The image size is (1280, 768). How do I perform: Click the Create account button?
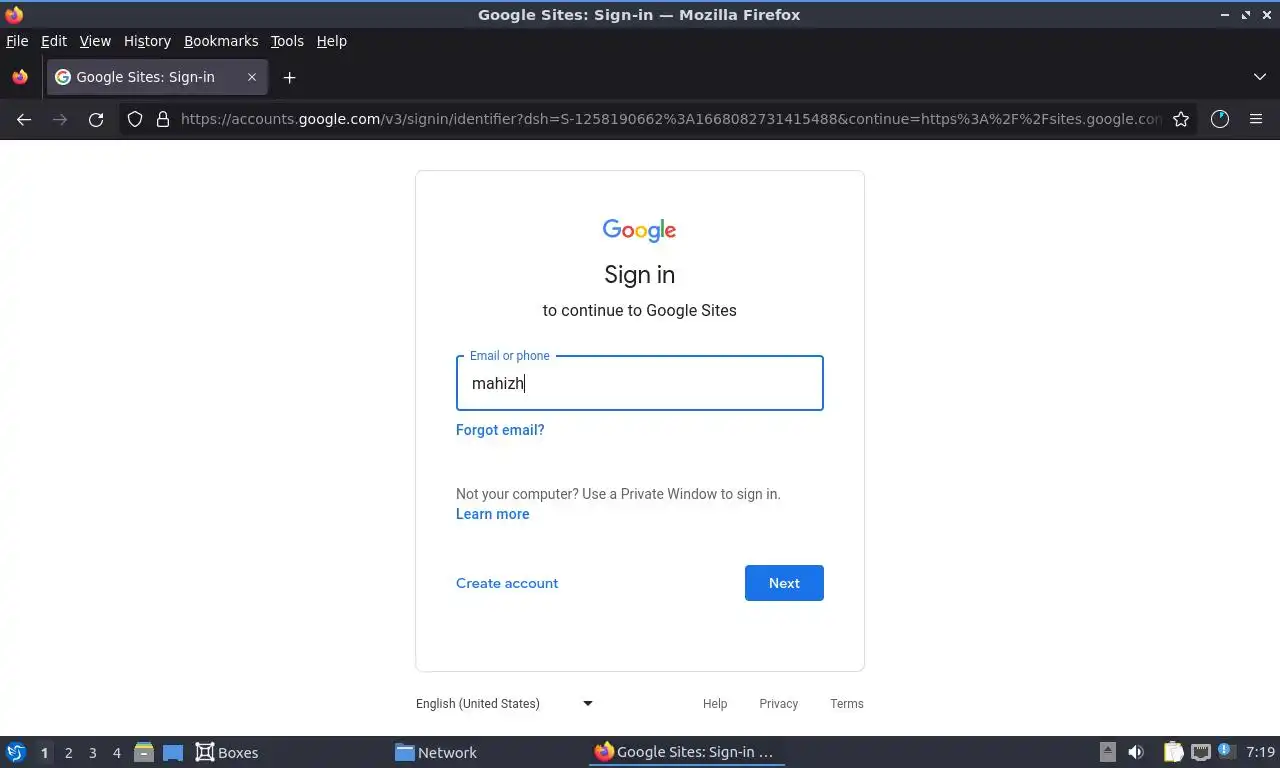[x=507, y=583]
